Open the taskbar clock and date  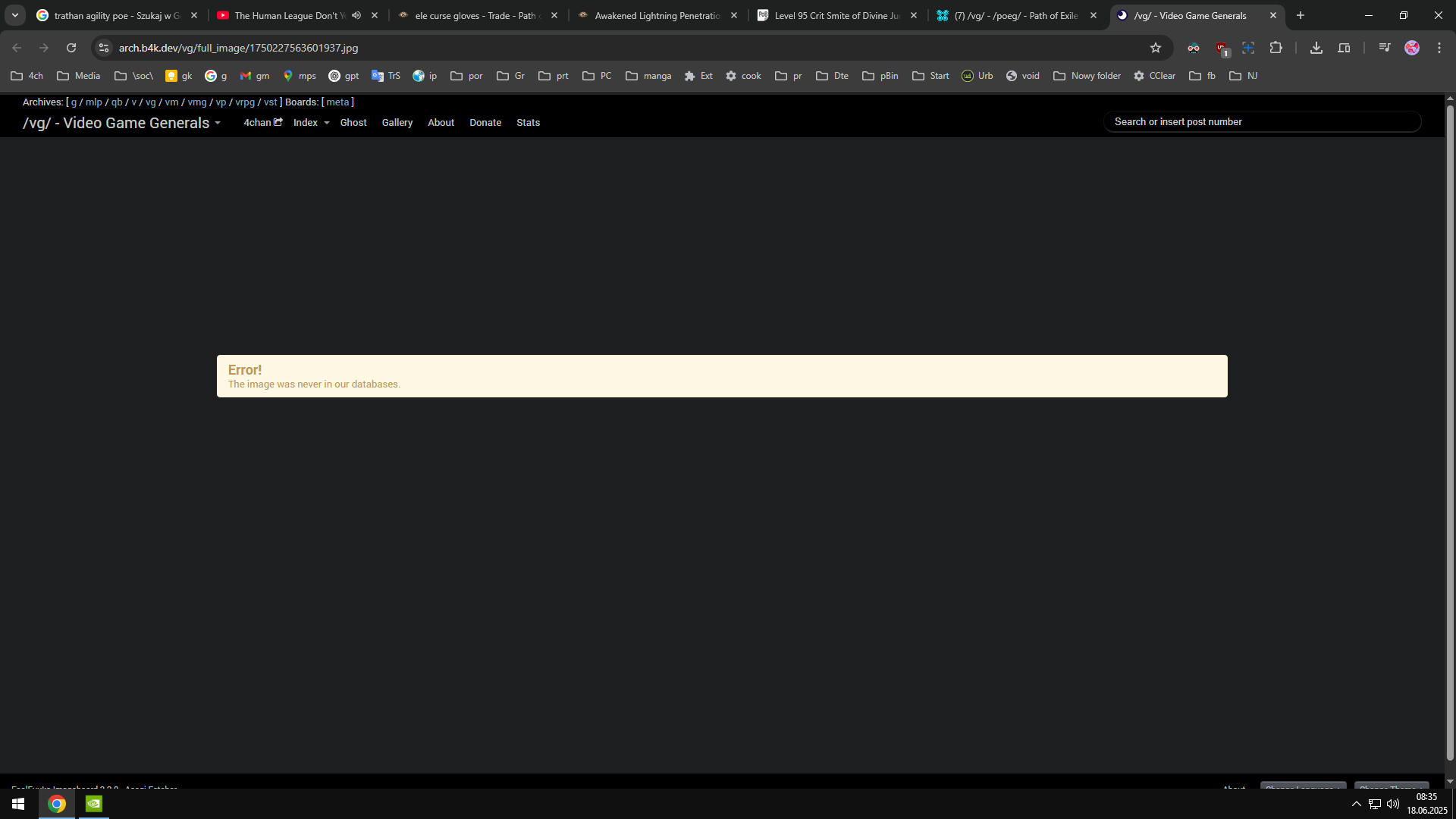coord(1427,804)
